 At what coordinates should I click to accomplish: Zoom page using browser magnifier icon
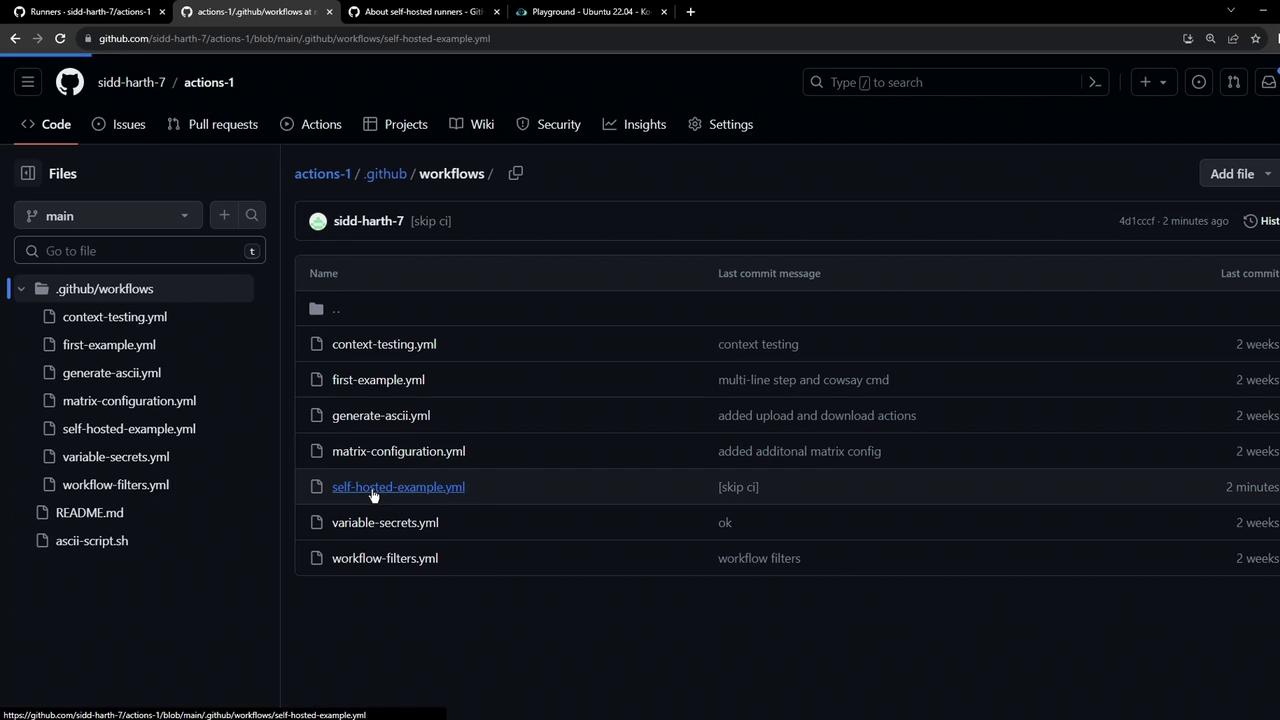(1210, 38)
